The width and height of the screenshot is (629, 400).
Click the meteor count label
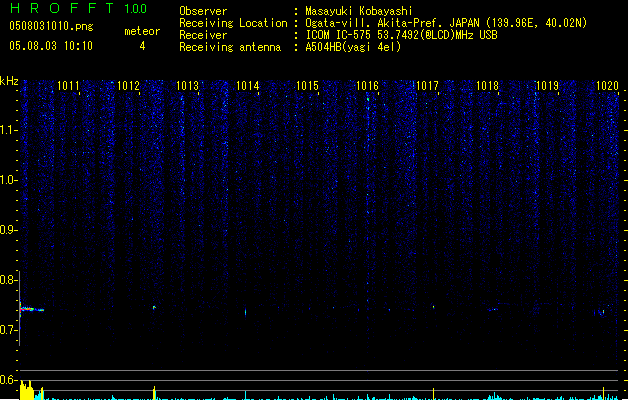[x=142, y=31]
